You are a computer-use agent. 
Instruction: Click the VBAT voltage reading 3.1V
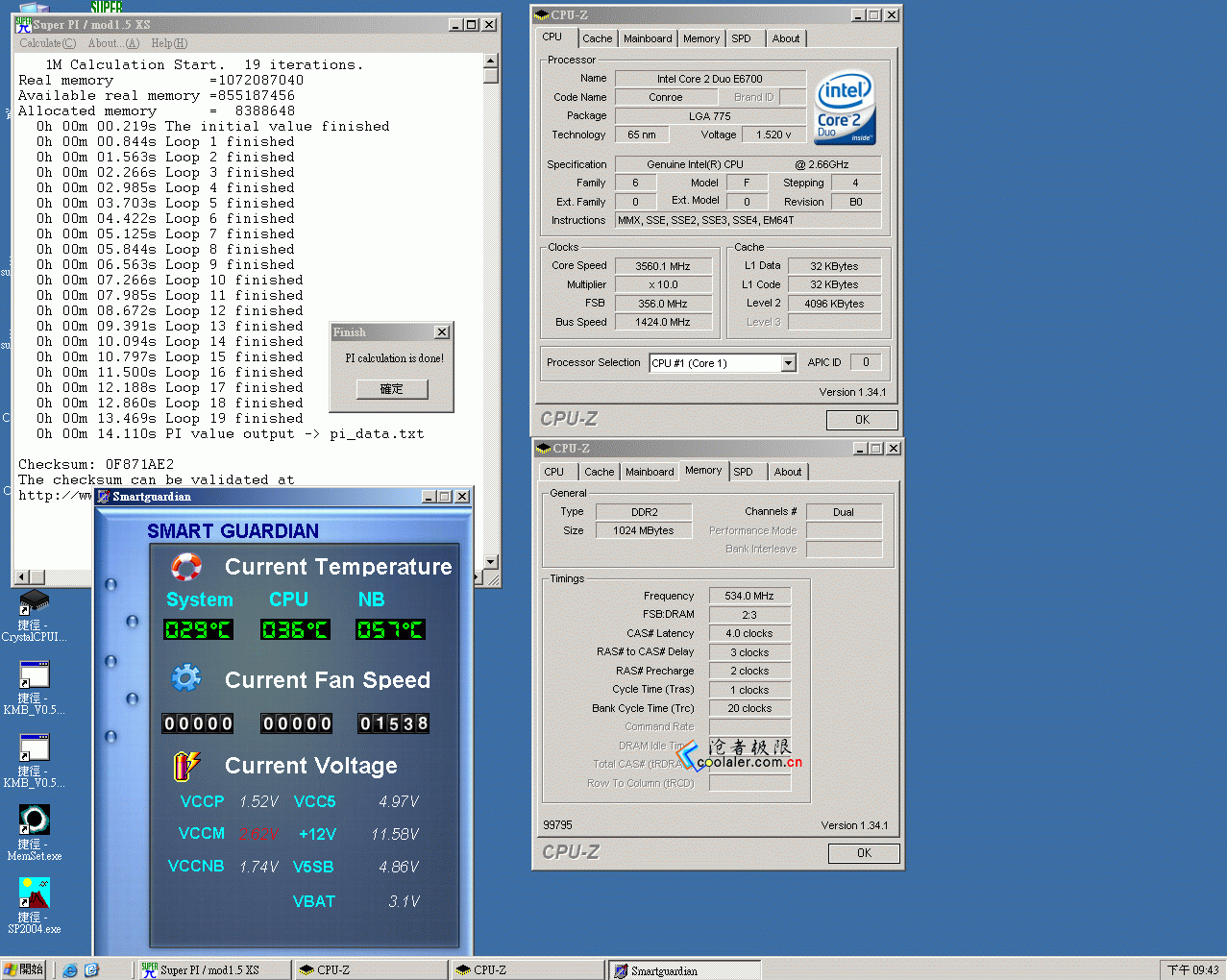click(404, 901)
